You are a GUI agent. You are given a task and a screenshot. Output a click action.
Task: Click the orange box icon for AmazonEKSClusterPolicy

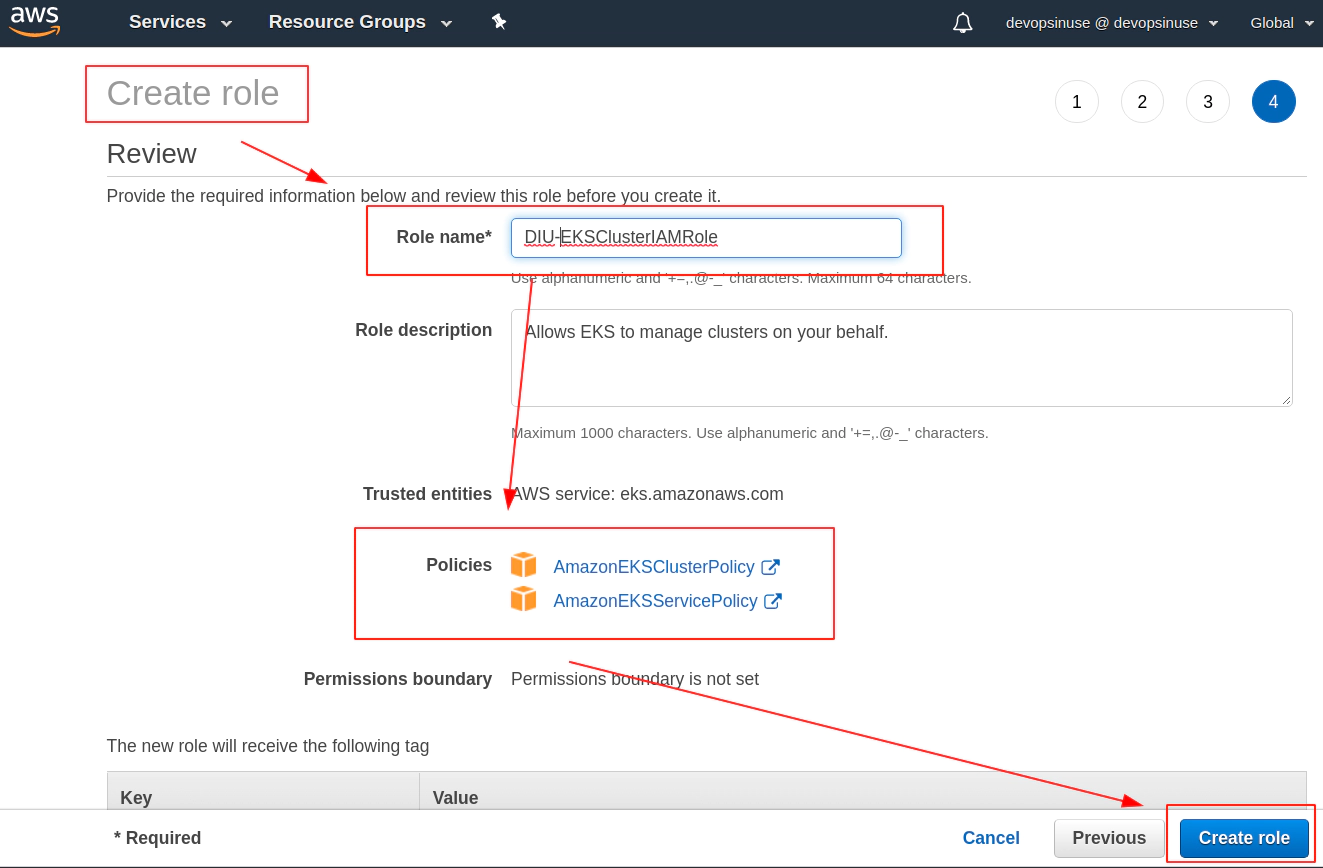[x=523, y=565]
